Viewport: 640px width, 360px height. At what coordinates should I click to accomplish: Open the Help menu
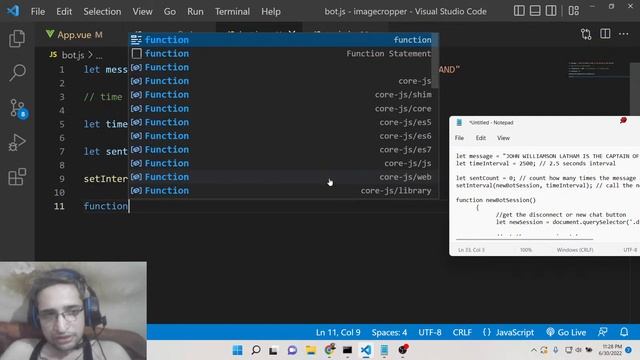coord(271,11)
